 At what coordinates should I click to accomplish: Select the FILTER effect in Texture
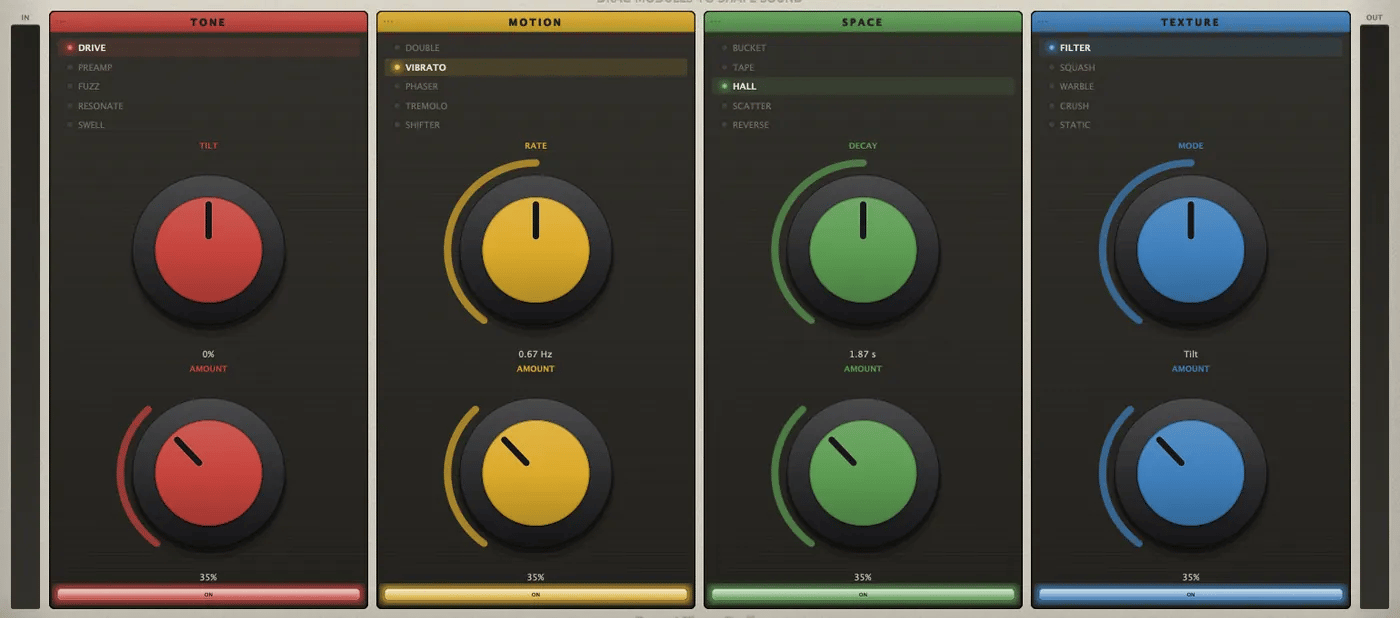pos(1191,47)
